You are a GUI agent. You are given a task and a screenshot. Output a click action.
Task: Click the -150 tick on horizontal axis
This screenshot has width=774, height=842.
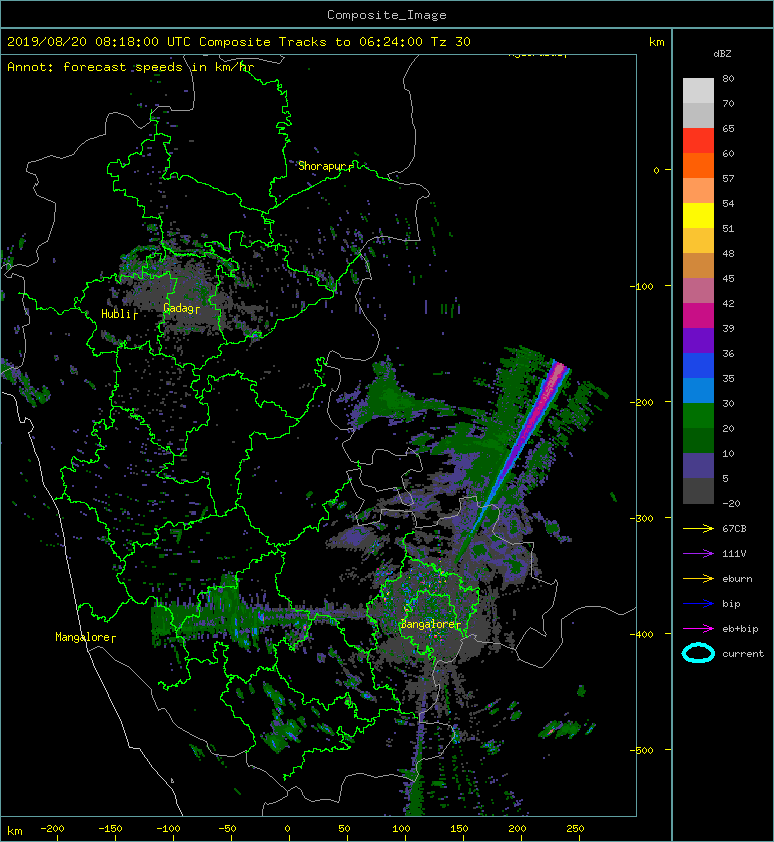(x=110, y=829)
